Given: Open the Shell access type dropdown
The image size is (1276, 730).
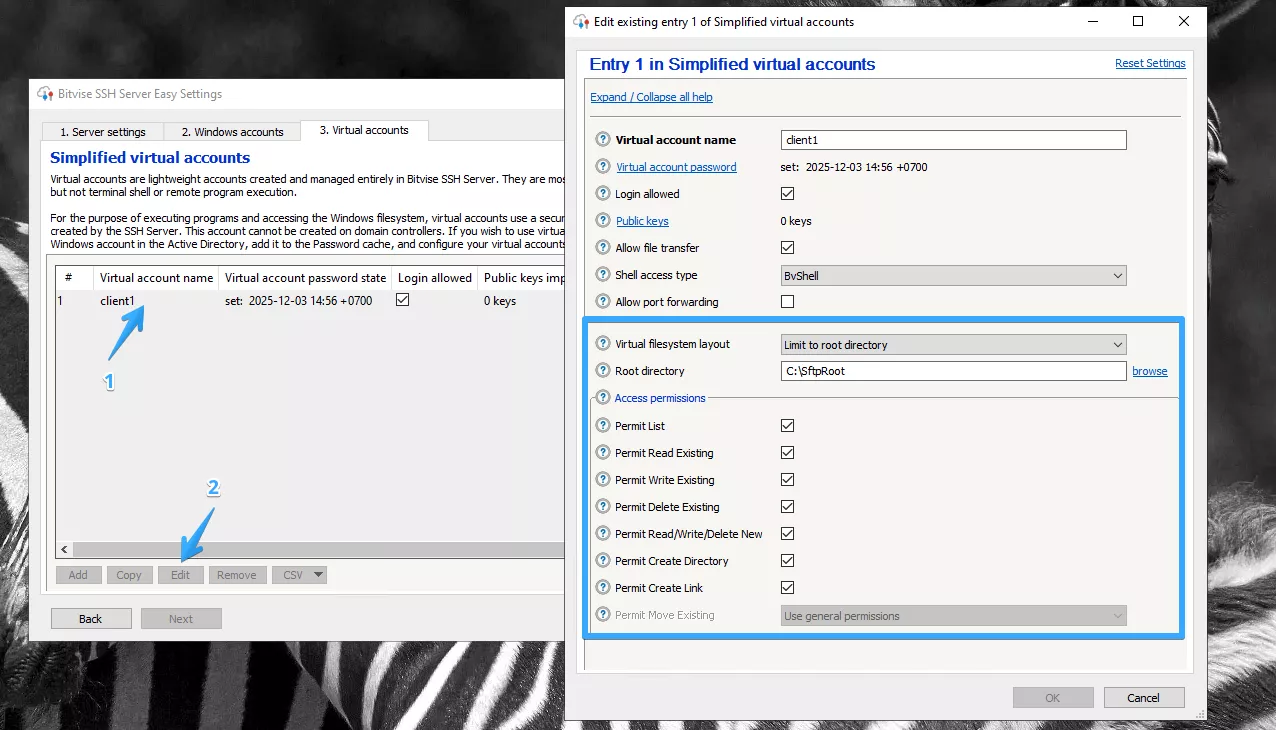Looking at the screenshot, I should click(953, 276).
